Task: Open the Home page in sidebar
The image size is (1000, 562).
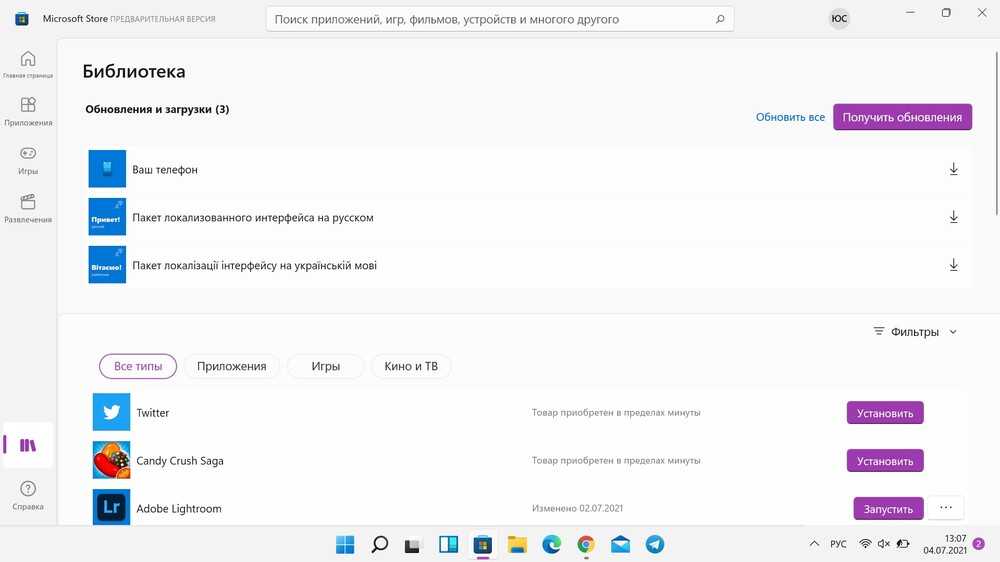Action: tap(28, 59)
